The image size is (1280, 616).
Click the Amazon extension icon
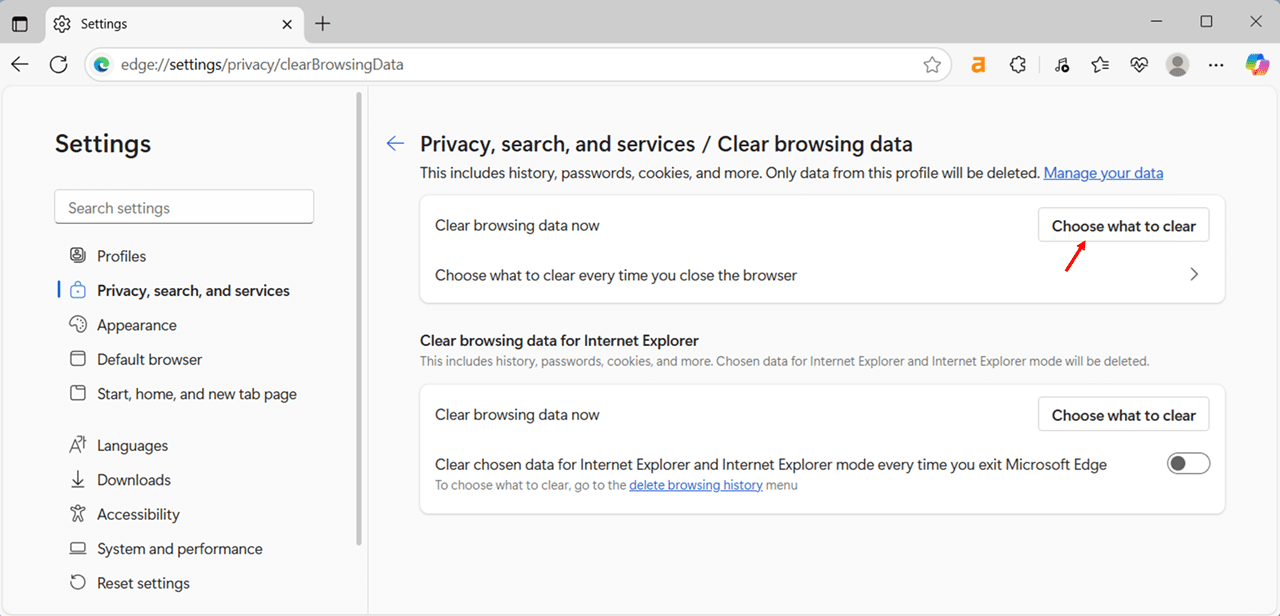click(x=978, y=64)
